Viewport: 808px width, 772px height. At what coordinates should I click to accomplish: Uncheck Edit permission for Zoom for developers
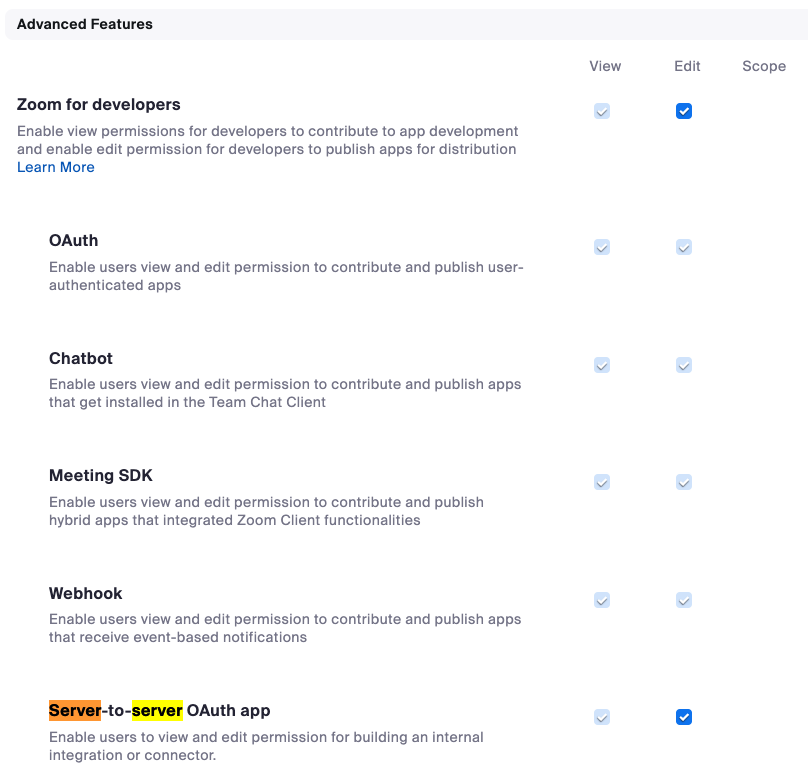click(x=684, y=111)
